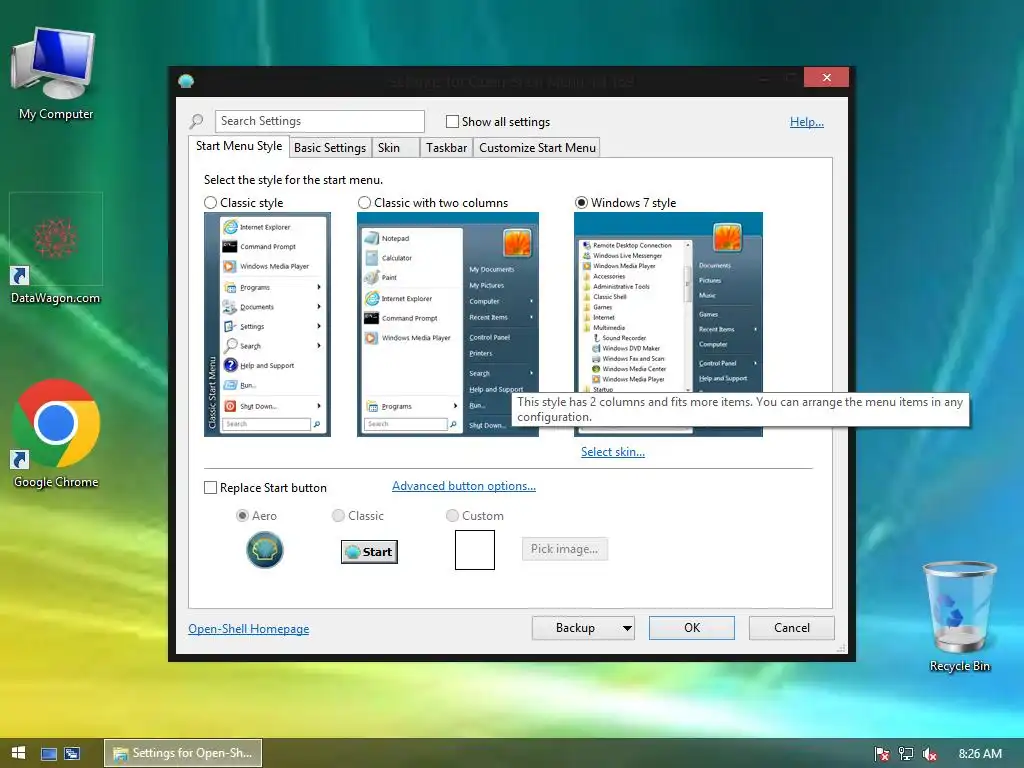Screen dimensions: 1024x768
Task: Click the search magnifier icon
Action: coord(197,121)
